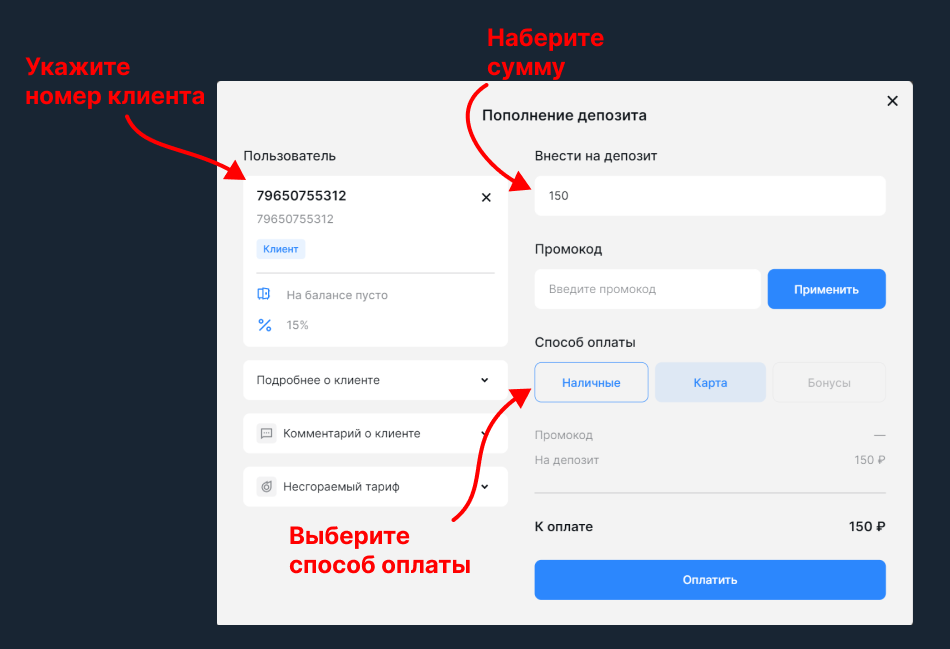Viewport: 950px width, 649px height.
Task: Click the balance wallet icon
Action: 264,295
